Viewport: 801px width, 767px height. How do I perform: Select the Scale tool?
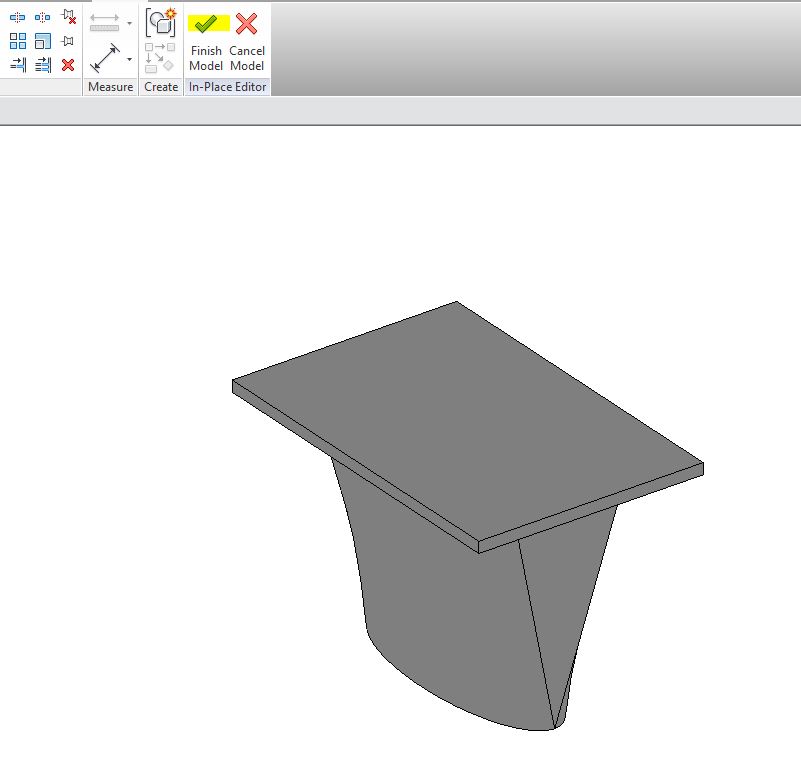[43, 41]
